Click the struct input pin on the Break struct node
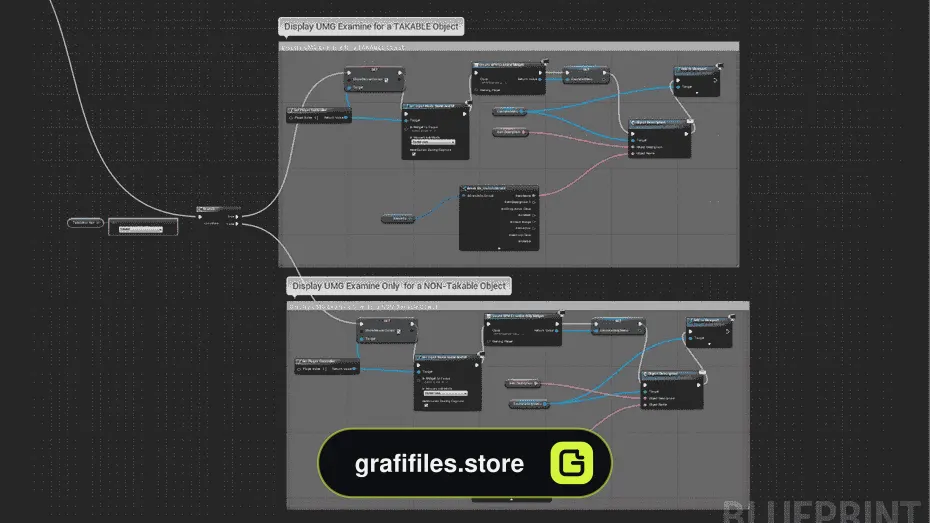The height and width of the screenshot is (523, 930). (464, 196)
